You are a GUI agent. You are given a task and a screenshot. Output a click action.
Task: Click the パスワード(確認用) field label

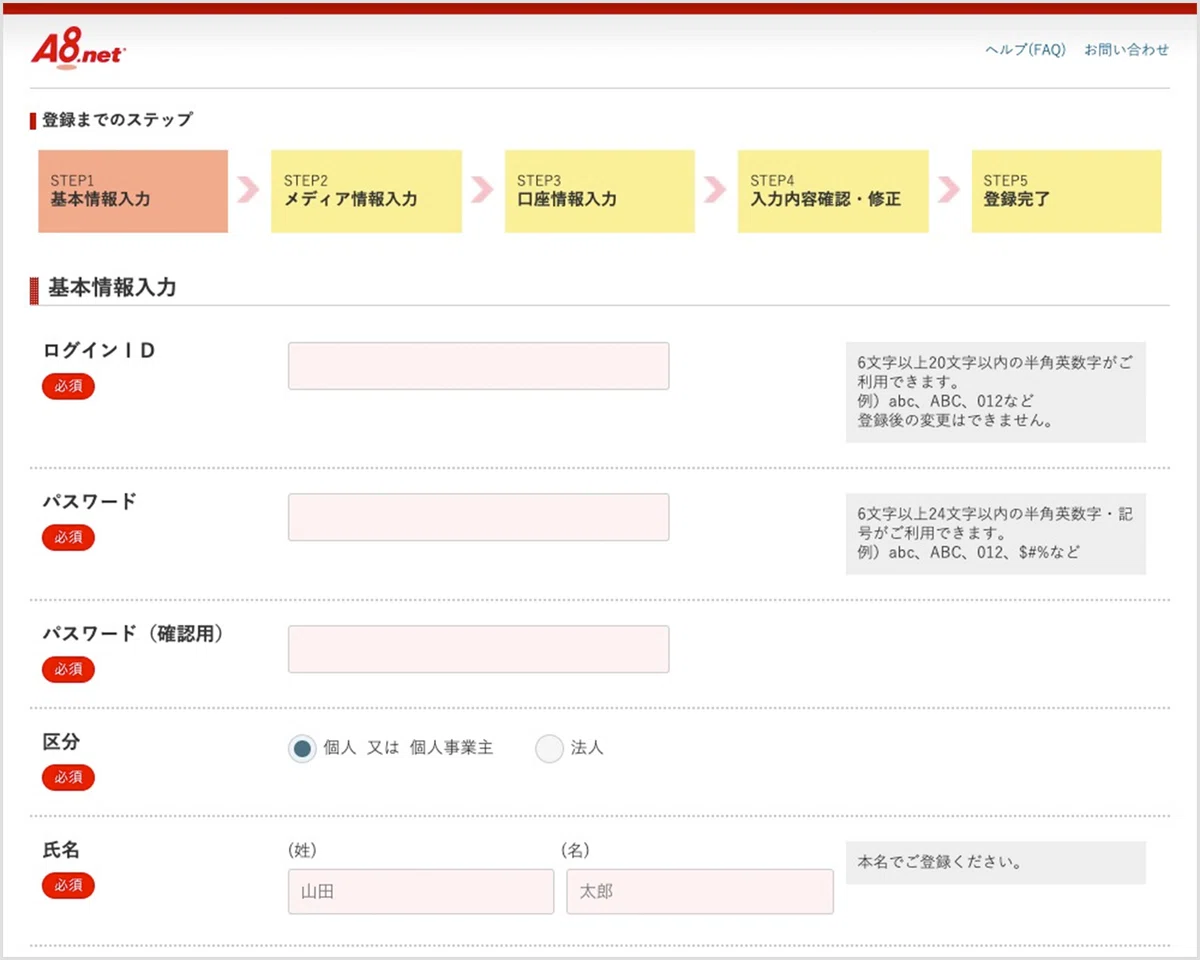point(133,634)
